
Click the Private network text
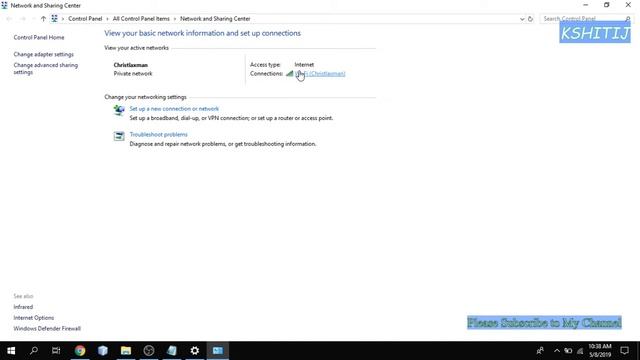pos(133,73)
